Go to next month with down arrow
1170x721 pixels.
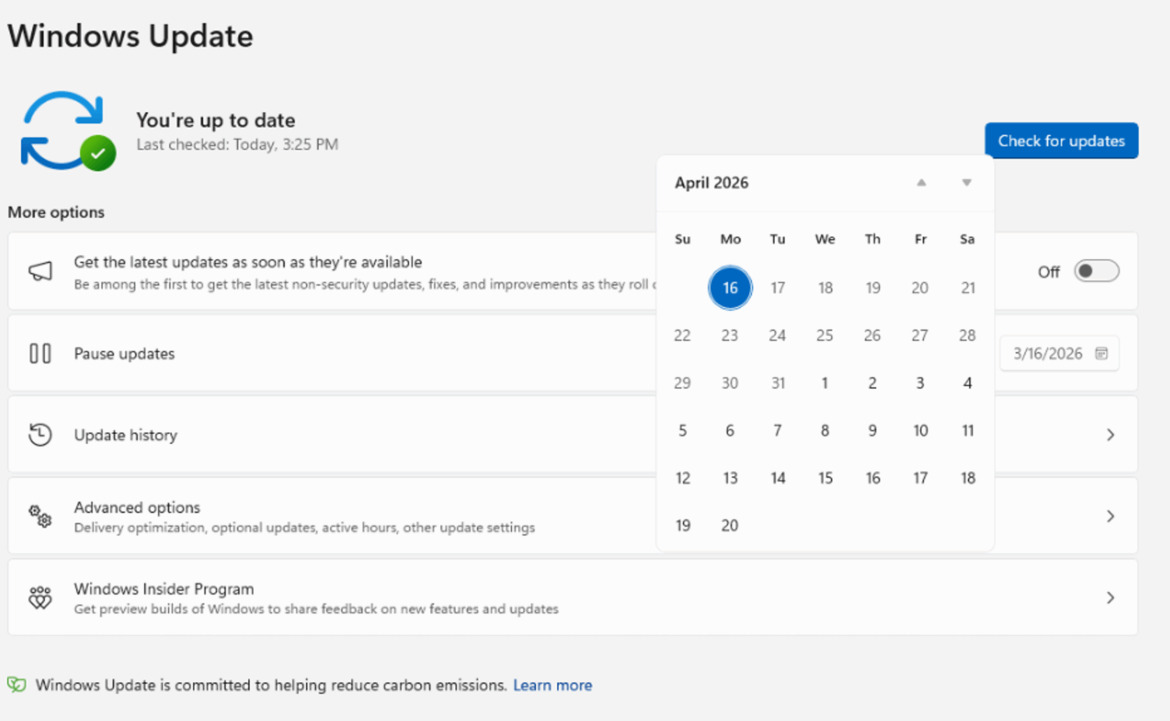tap(966, 183)
